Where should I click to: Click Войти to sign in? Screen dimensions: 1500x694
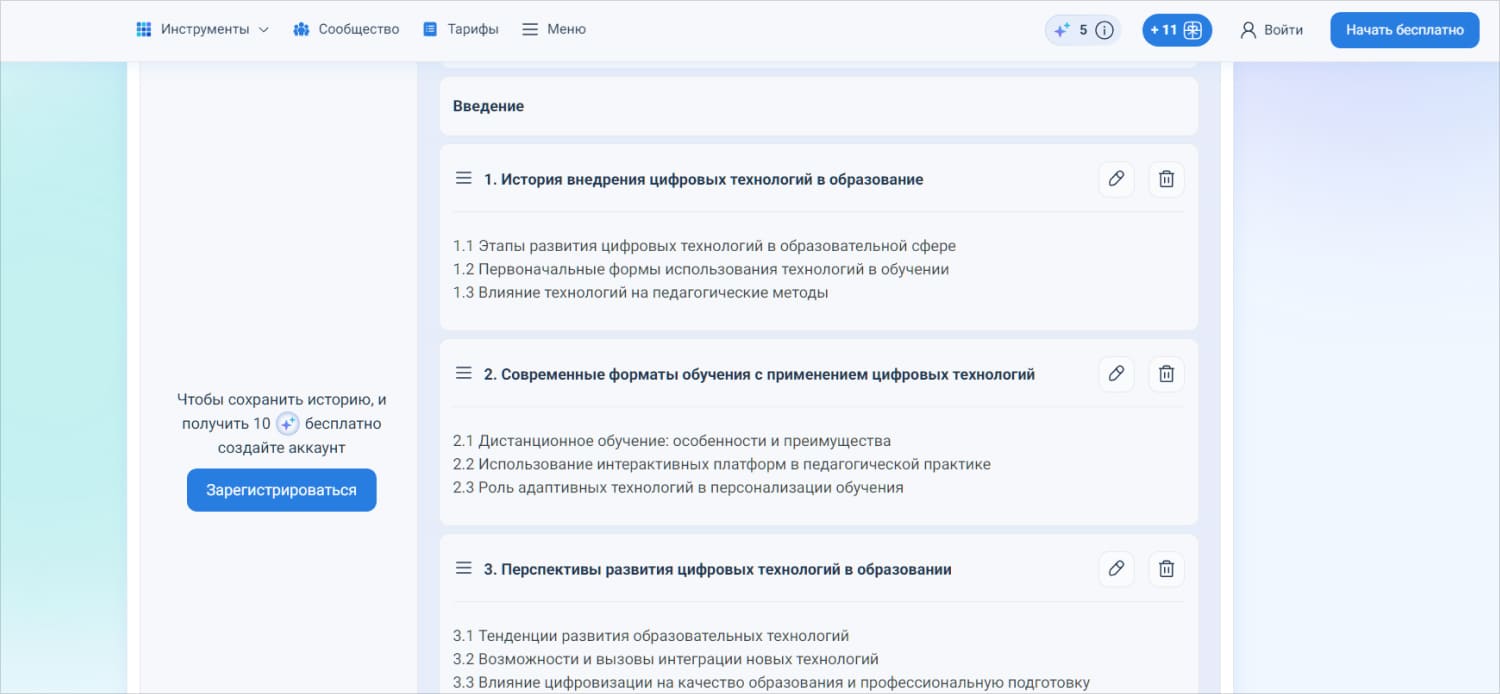tap(1272, 30)
